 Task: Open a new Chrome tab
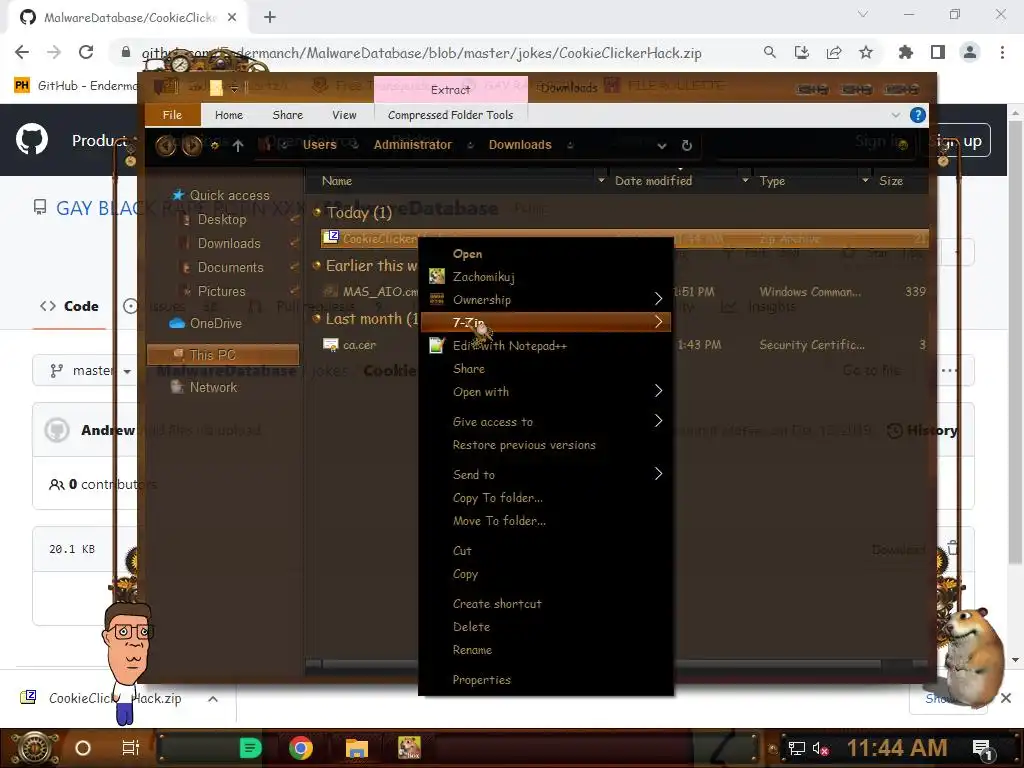270,17
